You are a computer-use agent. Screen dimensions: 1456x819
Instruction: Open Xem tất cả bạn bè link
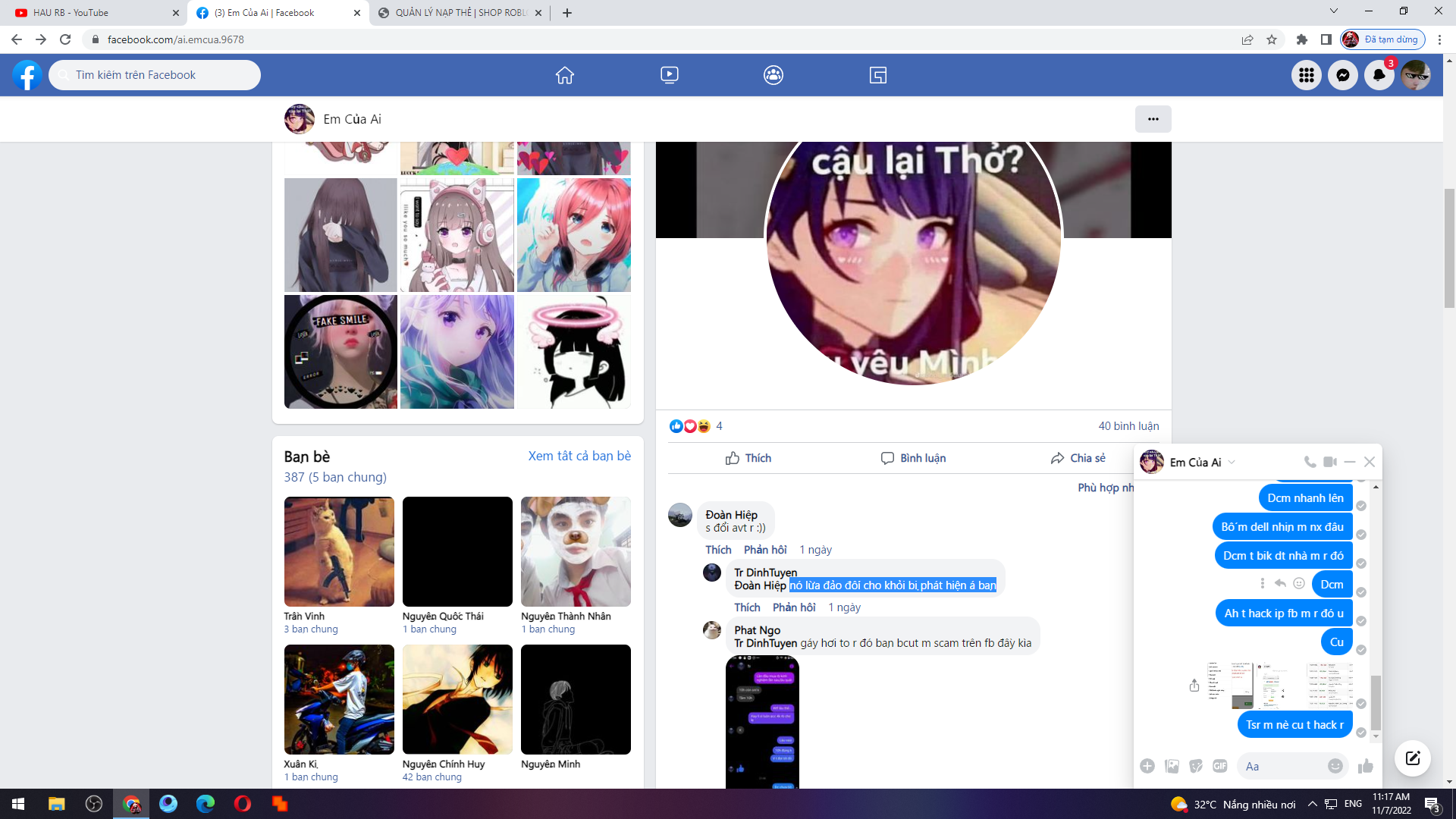tap(579, 456)
